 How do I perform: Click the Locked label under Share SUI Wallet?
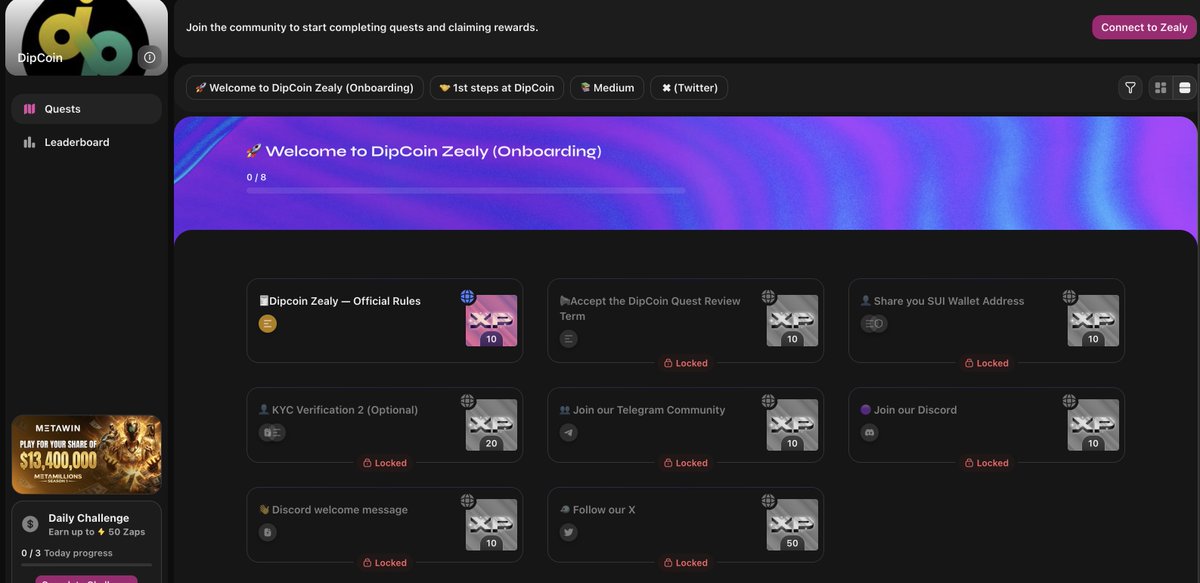986,363
